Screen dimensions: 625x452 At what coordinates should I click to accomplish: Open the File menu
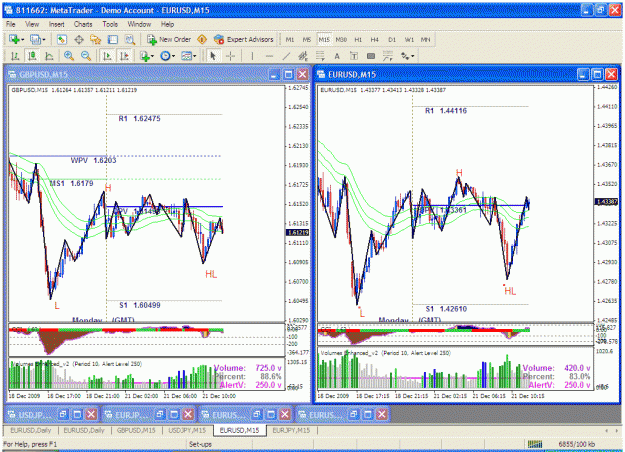pyautogui.click(x=11, y=24)
